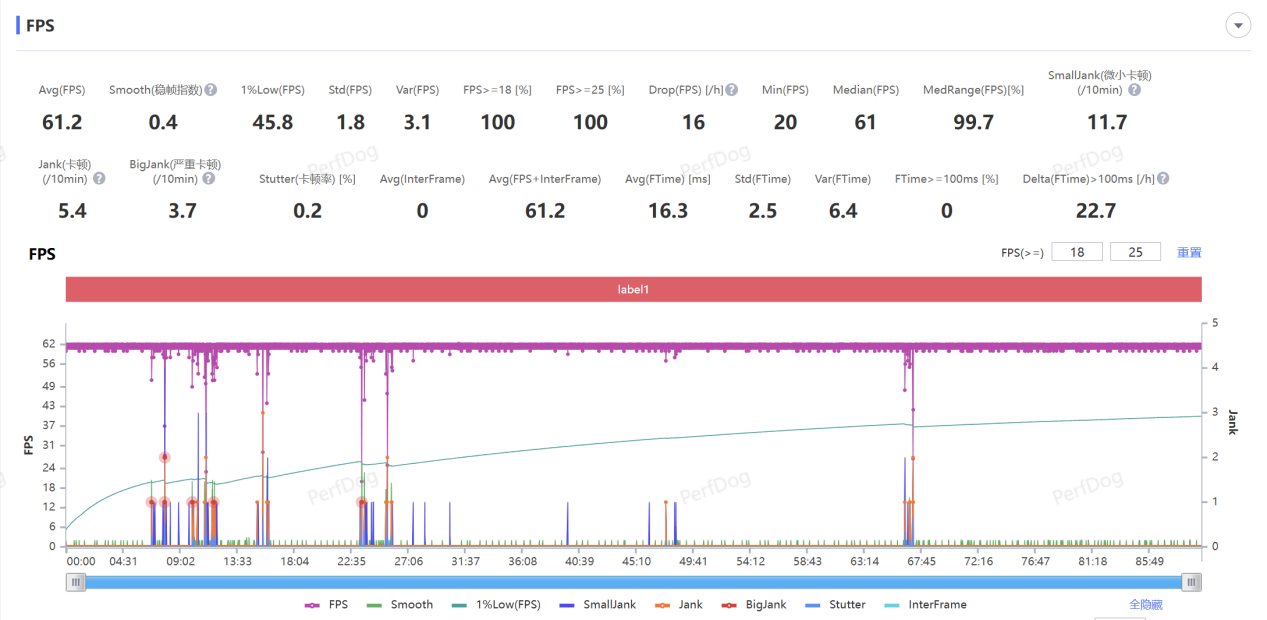Collapse the FPS panel with arrow button
This screenshot has height=620, width=1267.
pyautogui.click(x=1238, y=26)
